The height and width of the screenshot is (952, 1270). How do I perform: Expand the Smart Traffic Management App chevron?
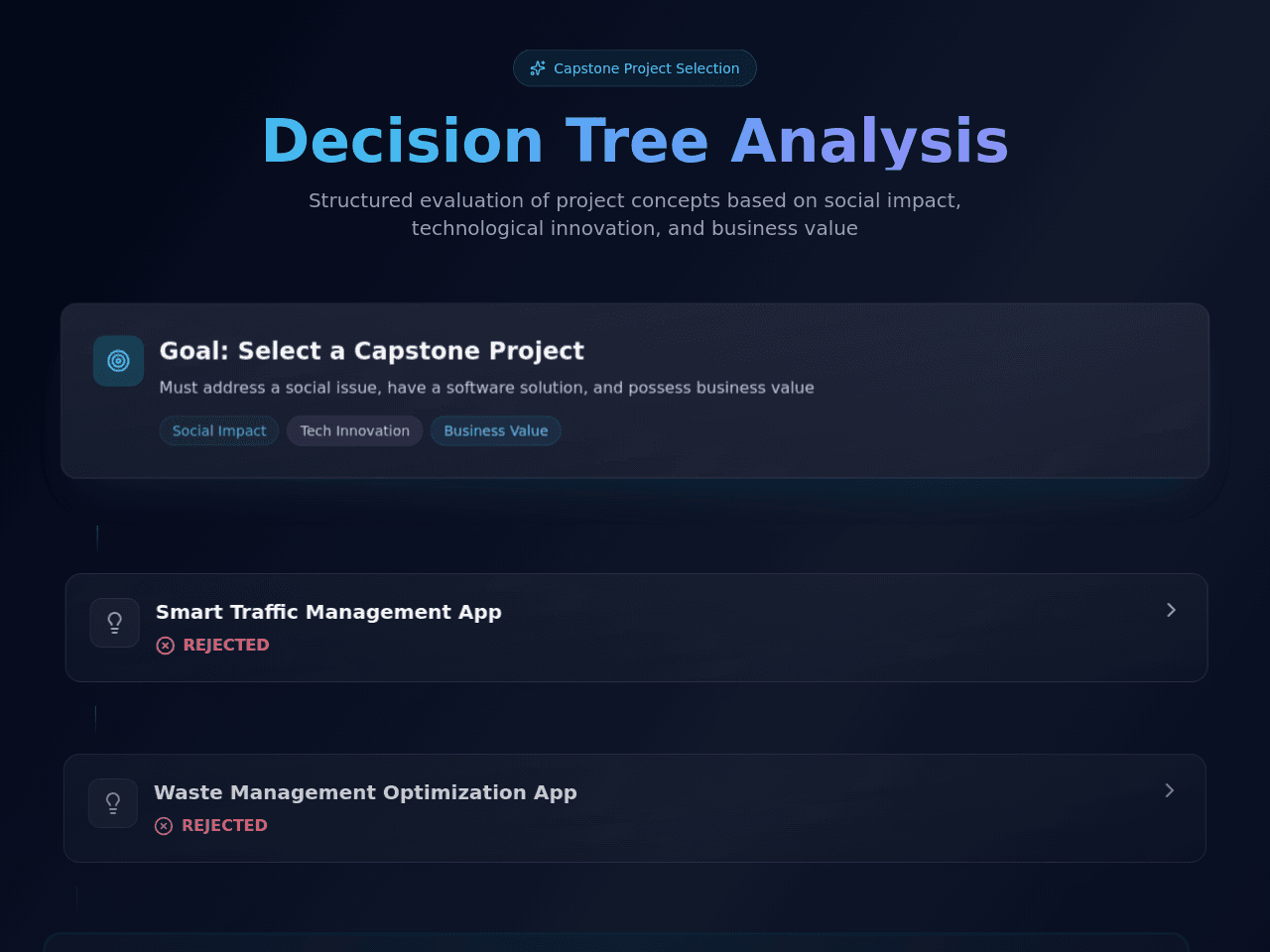click(x=1171, y=610)
